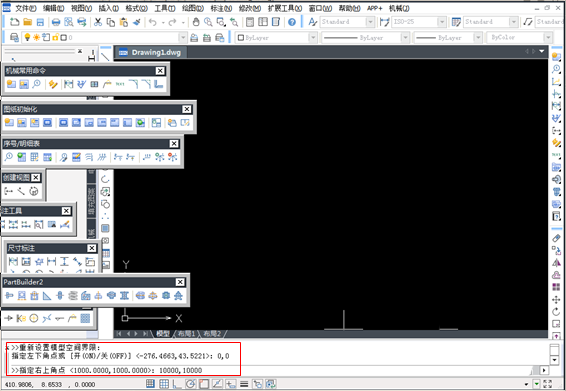Close the 图纸初始化 toolbar panel
566x391 pixels.
187,109
